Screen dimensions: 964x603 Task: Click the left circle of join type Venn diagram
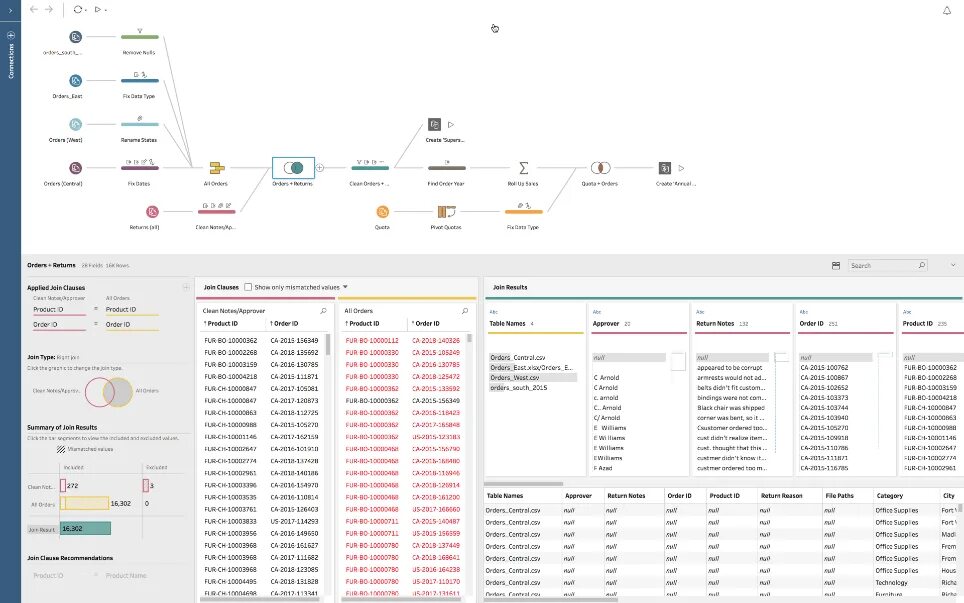click(93, 392)
